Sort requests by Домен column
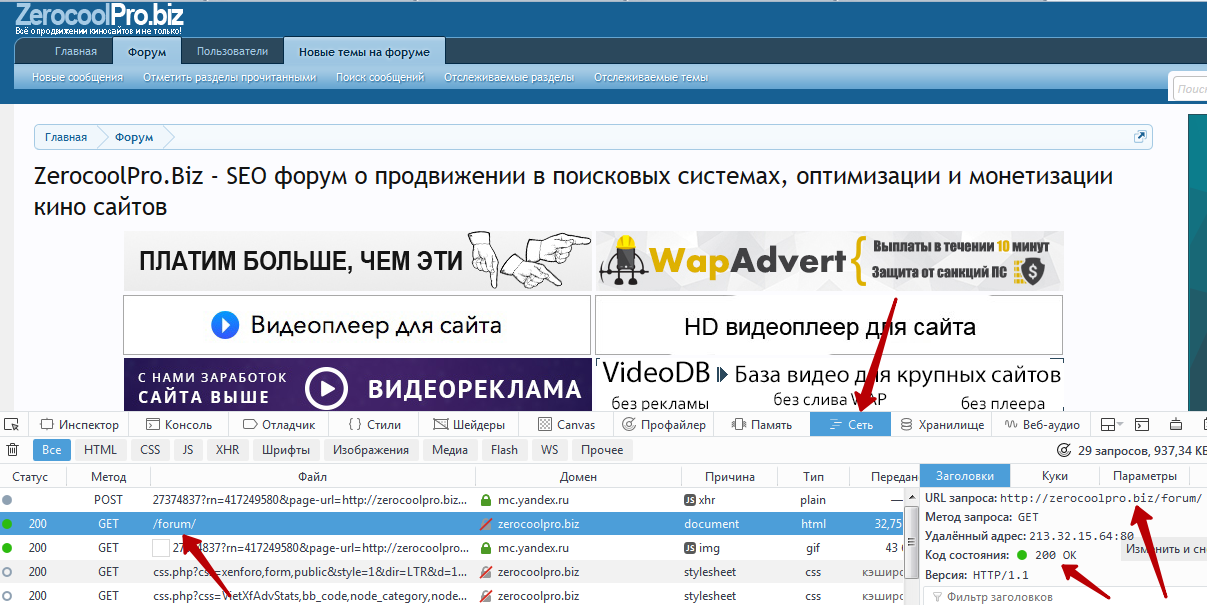The height and width of the screenshot is (605, 1207). 578,477
